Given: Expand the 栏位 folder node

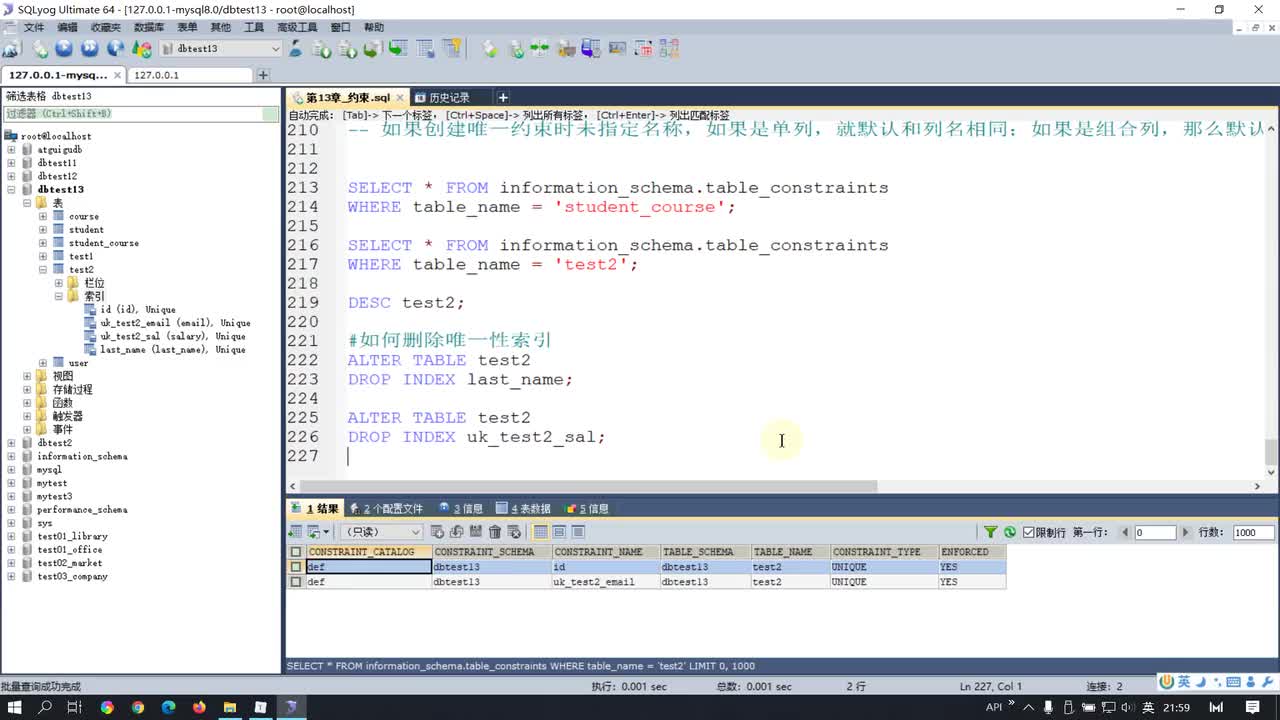Looking at the screenshot, I should pyautogui.click(x=59, y=283).
